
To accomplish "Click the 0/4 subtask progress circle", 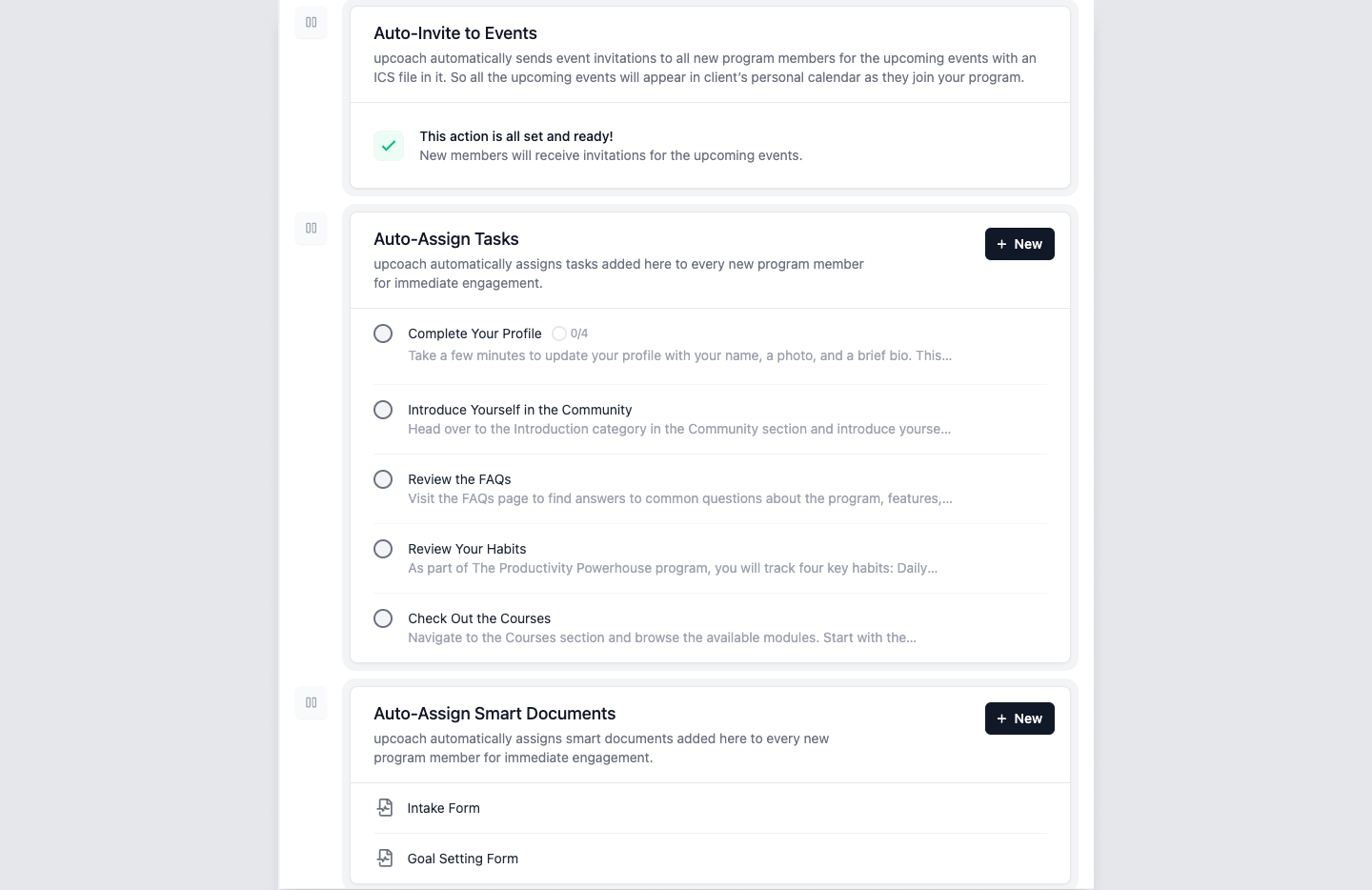I will tap(559, 334).
